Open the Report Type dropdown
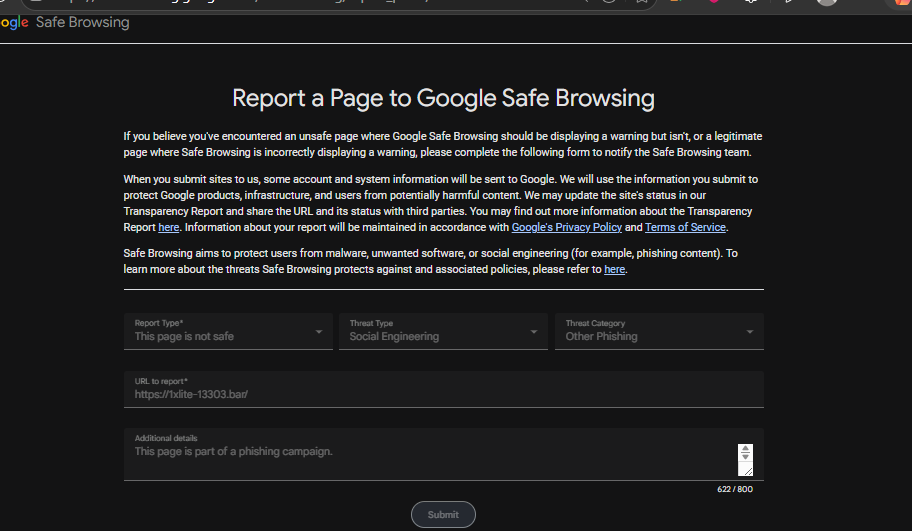This screenshot has height=531, width=912. coord(228,331)
